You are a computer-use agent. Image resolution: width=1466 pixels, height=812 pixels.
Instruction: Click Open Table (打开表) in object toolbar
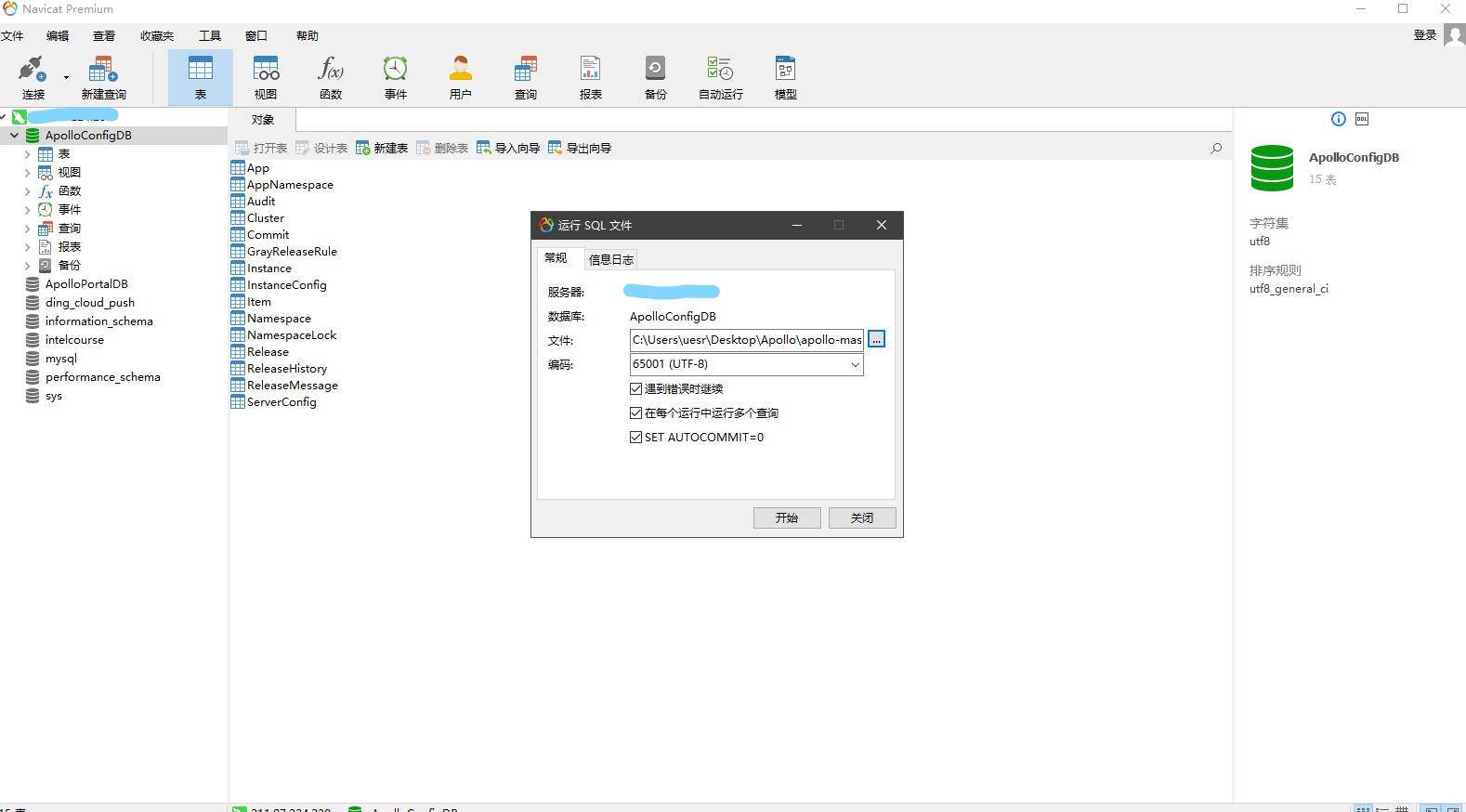coord(261,148)
